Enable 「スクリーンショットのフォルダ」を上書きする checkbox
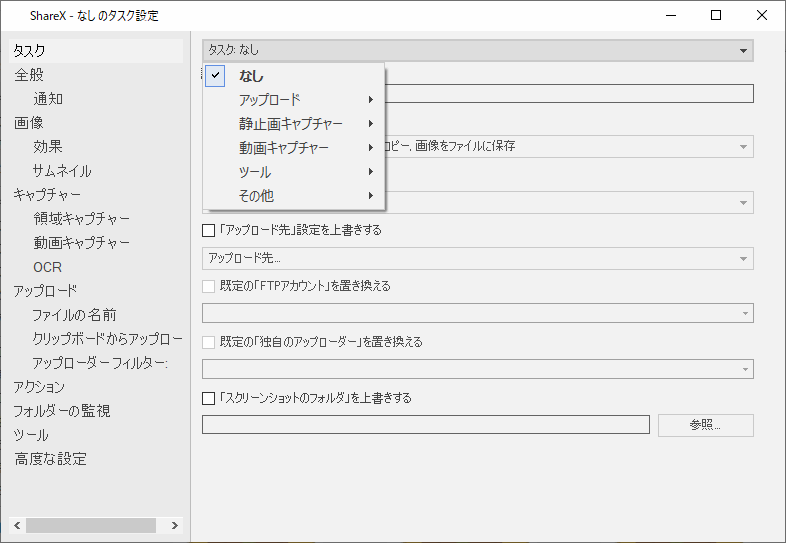 tap(208, 399)
